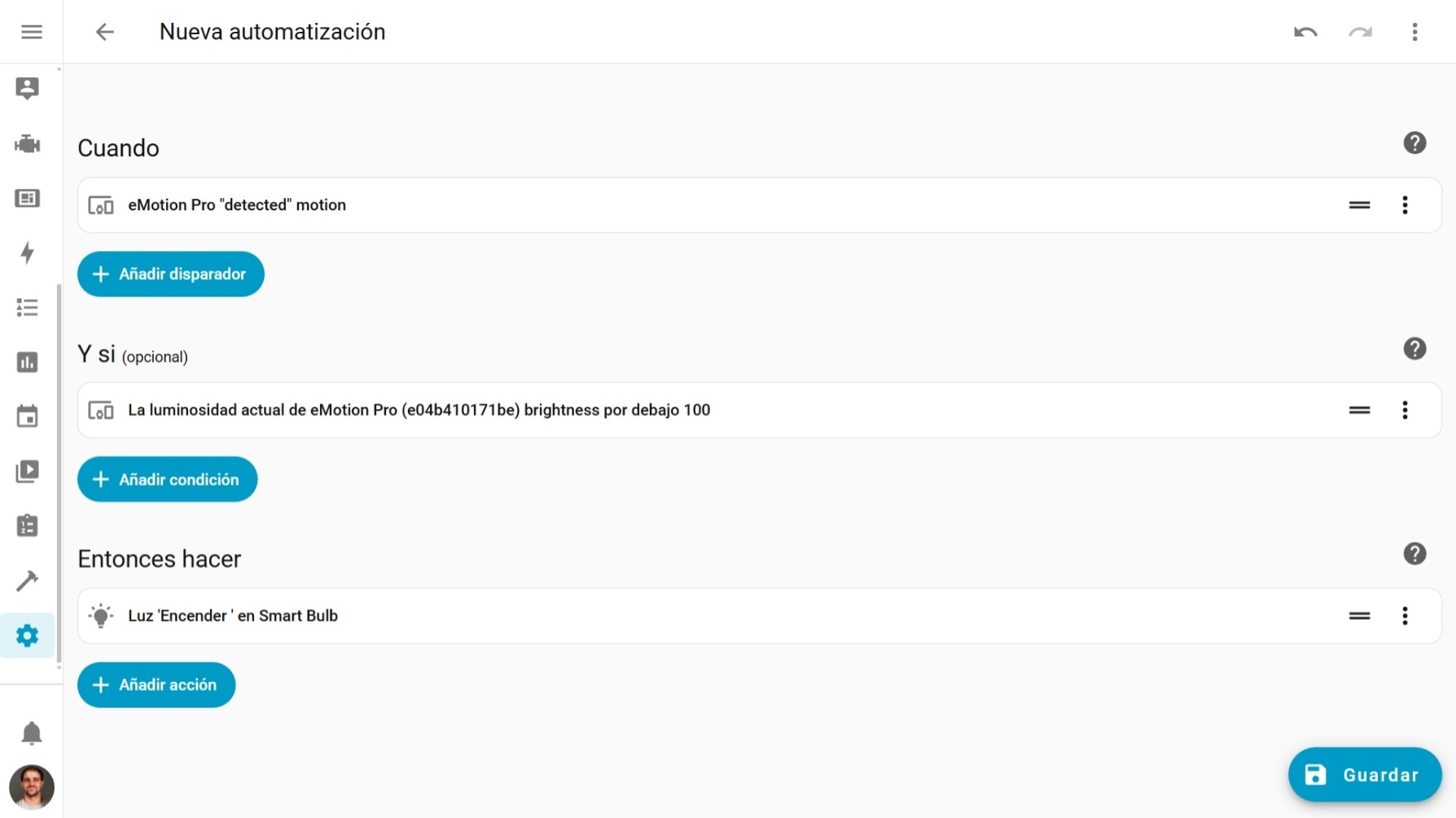
Task: Open the top-right automation overflow menu
Action: point(1414,32)
